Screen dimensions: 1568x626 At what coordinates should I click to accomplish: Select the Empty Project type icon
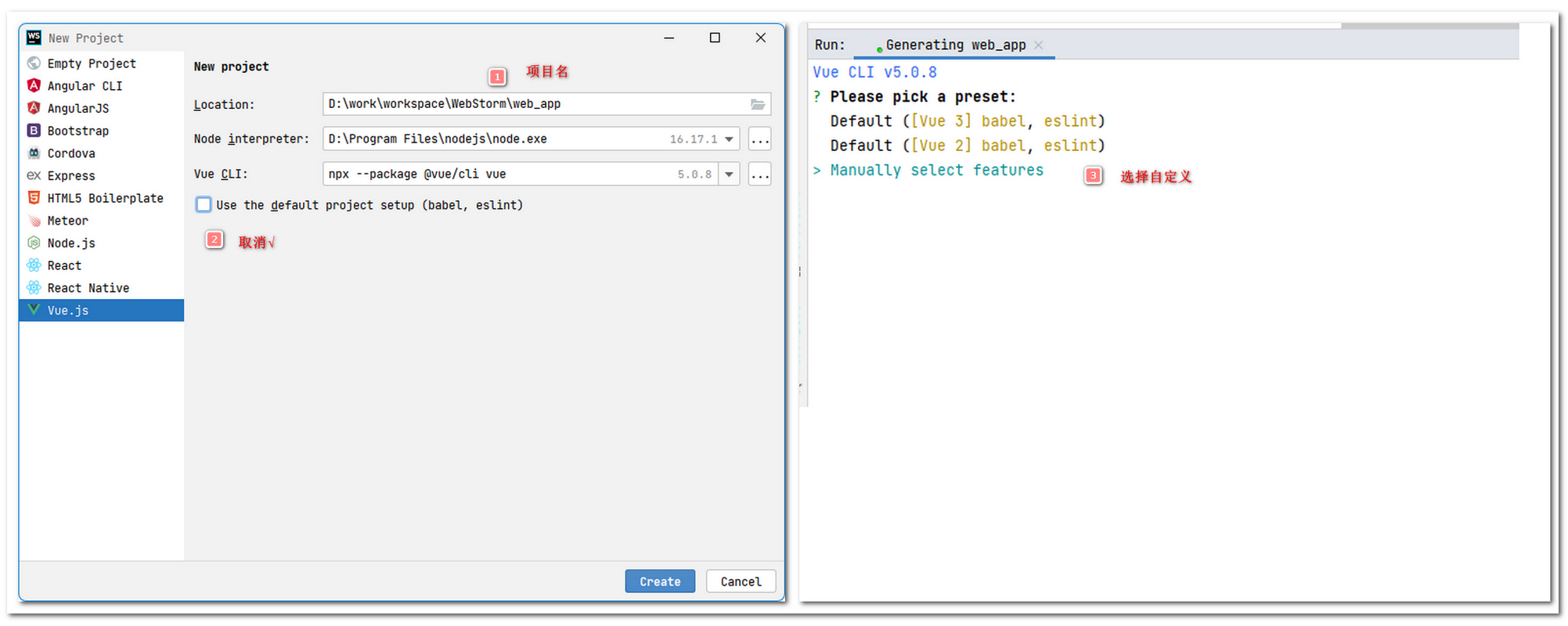[x=34, y=63]
